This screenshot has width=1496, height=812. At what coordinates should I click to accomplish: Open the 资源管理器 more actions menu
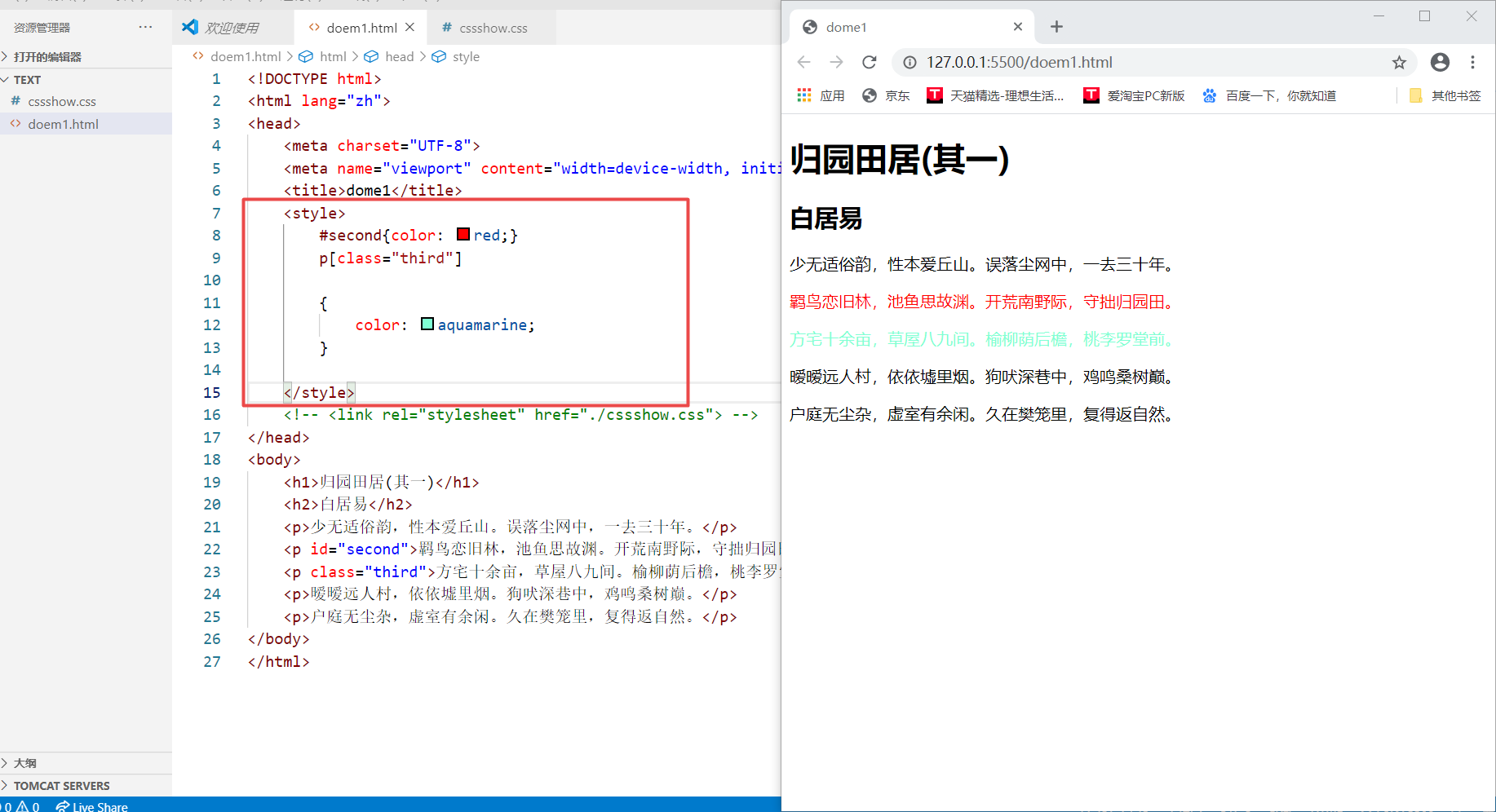pyautogui.click(x=145, y=27)
